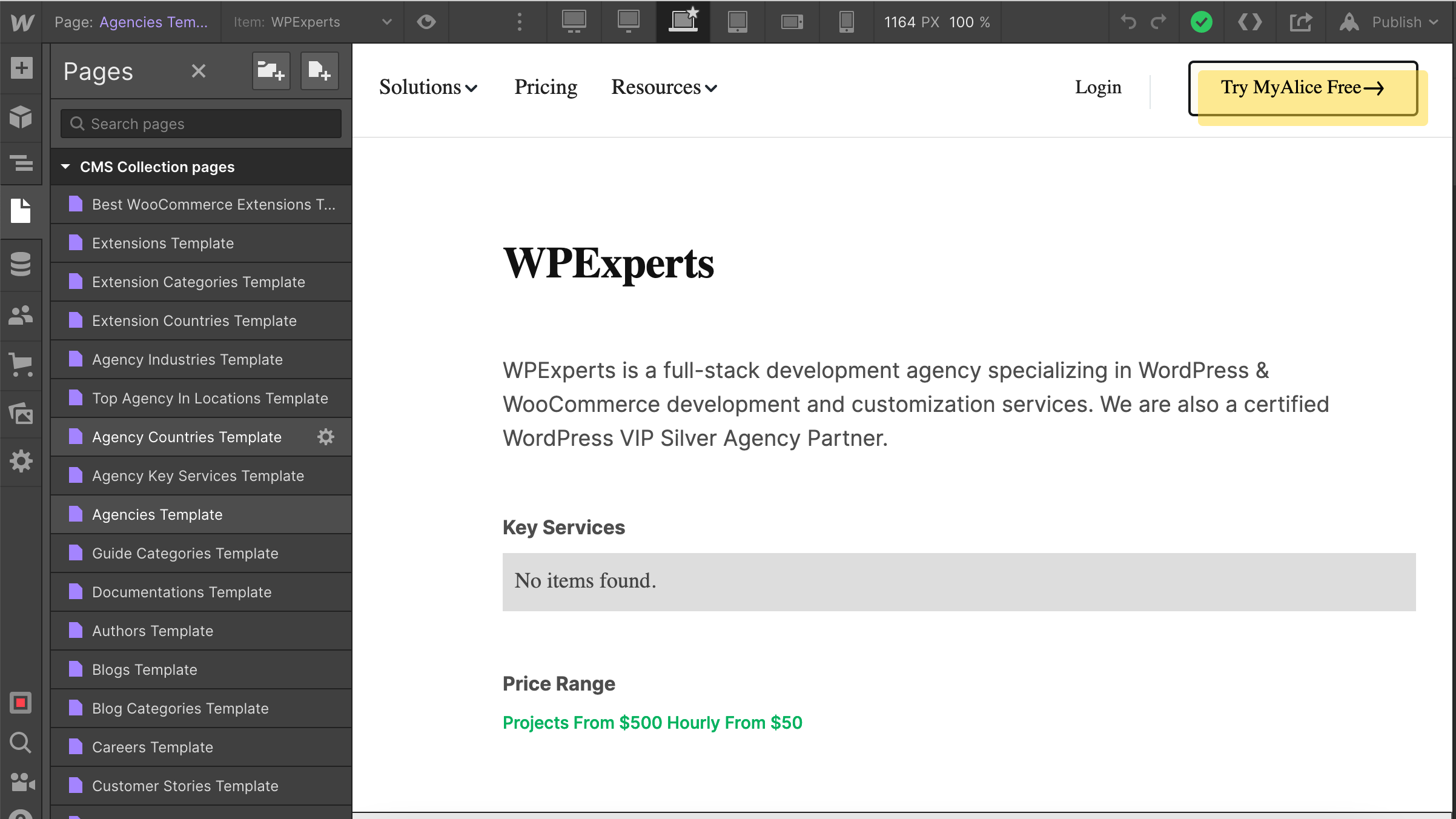Viewport: 1456px width, 819px height.
Task: Switch to mobile portrait breakpoint
Action: [846, 22]
